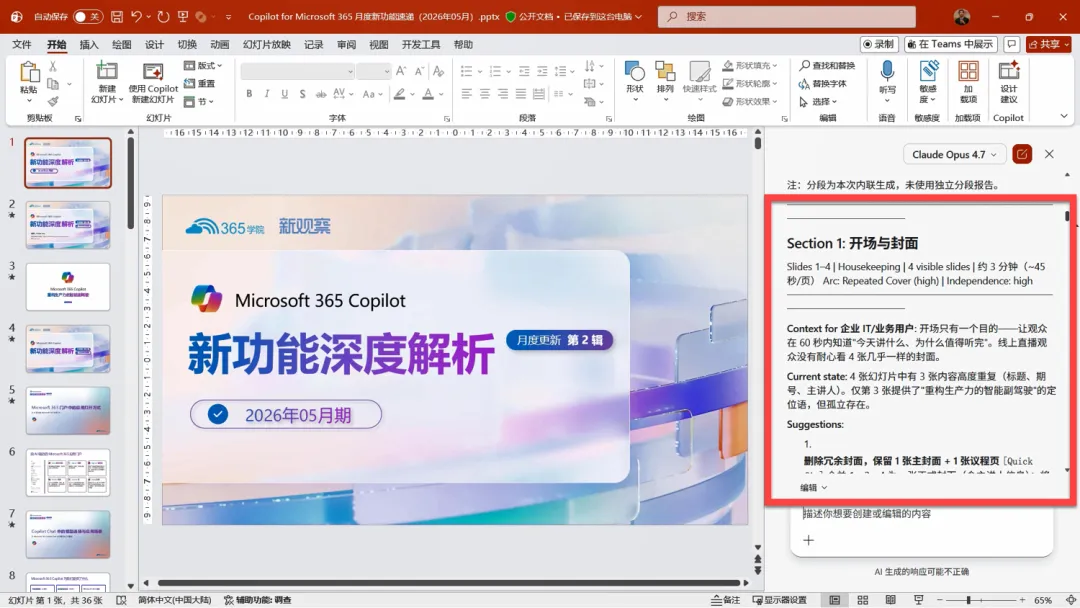Click the plus attach icon in prompt box
Image resolution: width=1080 pixels, height=608 pixels.
809,541
